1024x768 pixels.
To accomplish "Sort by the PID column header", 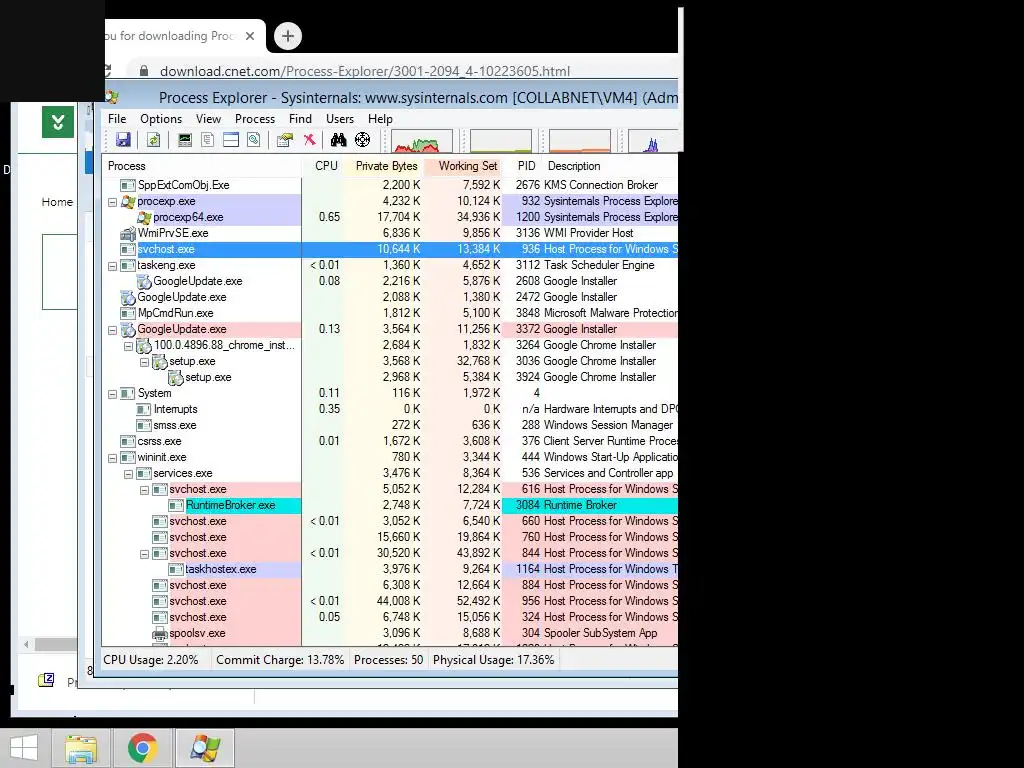I will [x=522, y=166].
